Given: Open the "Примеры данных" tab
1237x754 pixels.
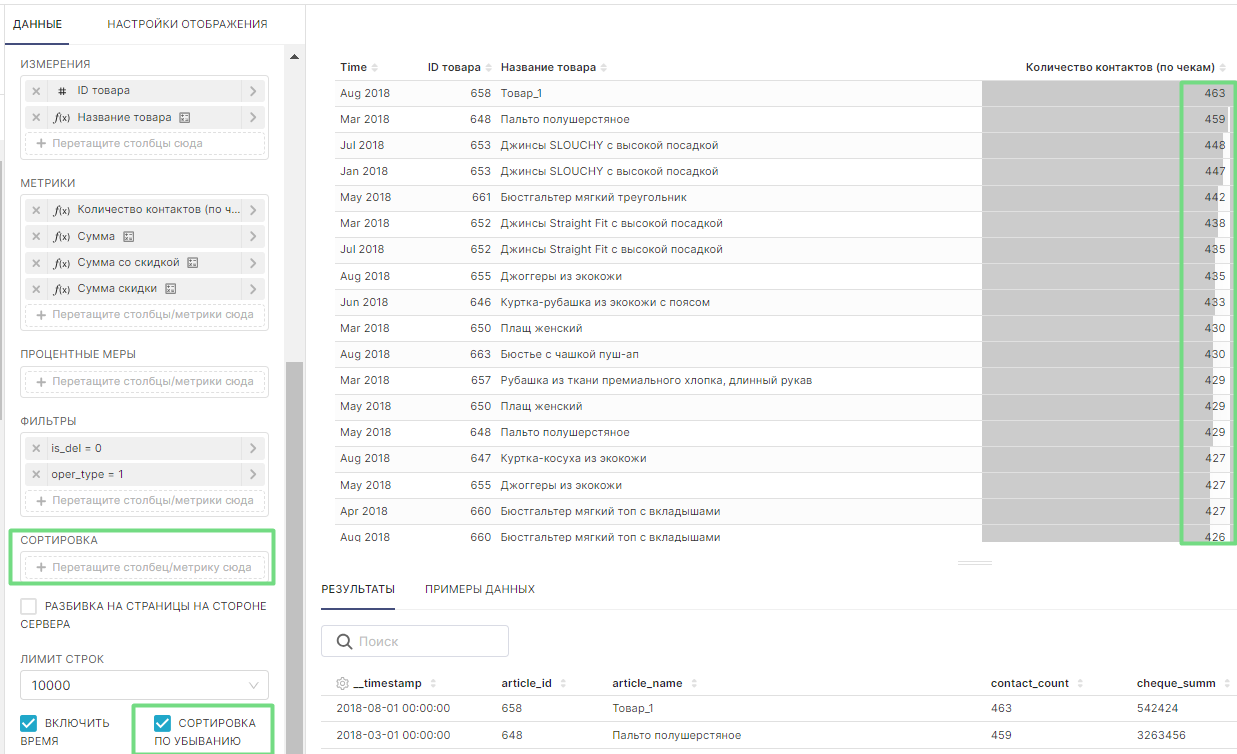Looking at the screenshot, I should coord(479,590).
